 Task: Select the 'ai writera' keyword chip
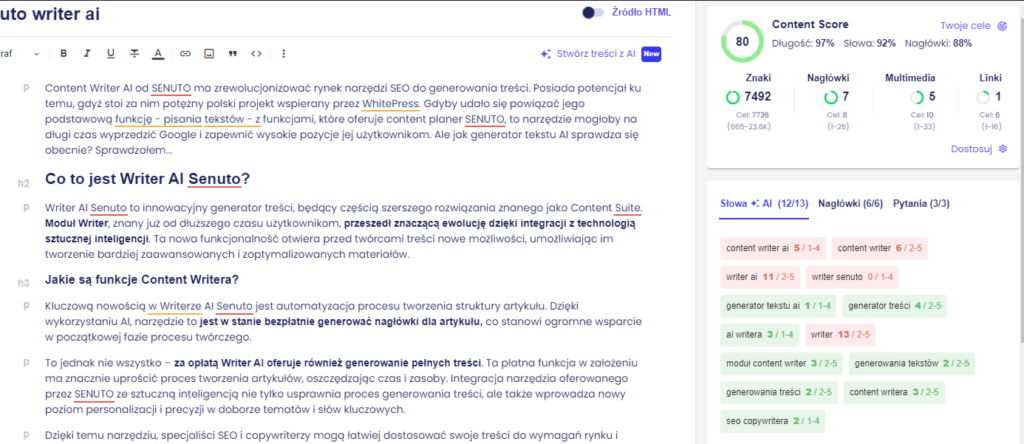pyautogui.click(x=760, y=334)
